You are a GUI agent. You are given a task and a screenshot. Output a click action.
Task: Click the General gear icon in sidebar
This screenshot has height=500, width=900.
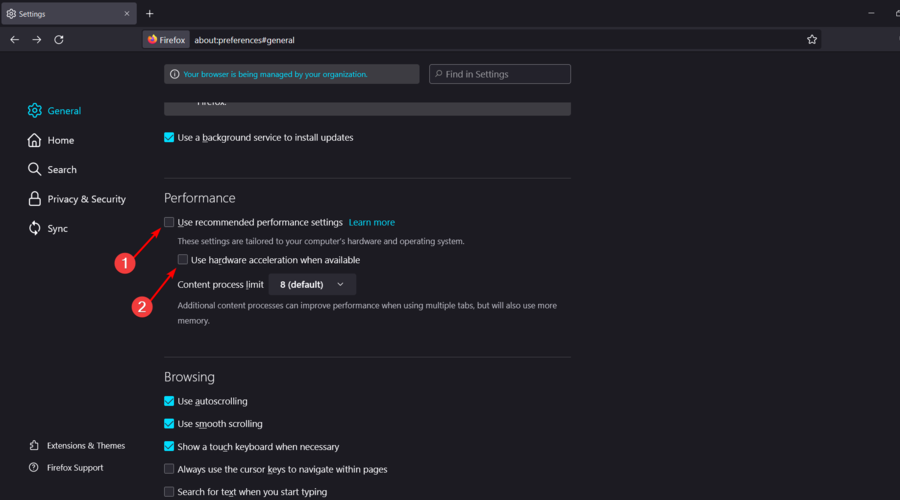coord(34,110)
